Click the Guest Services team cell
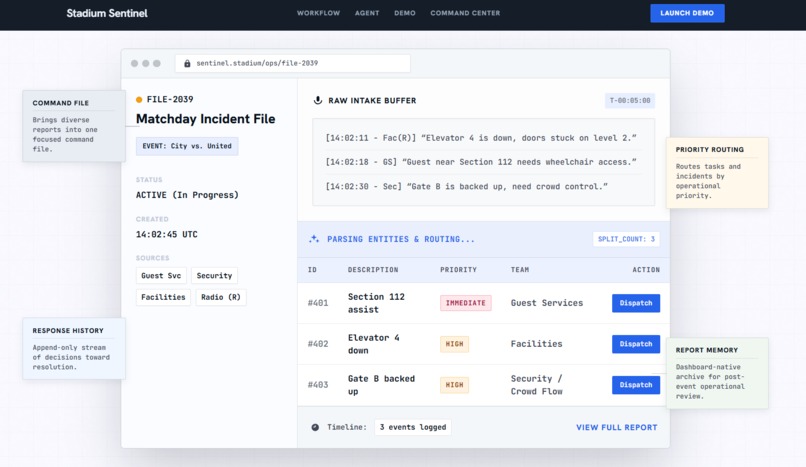 point(547,303)
